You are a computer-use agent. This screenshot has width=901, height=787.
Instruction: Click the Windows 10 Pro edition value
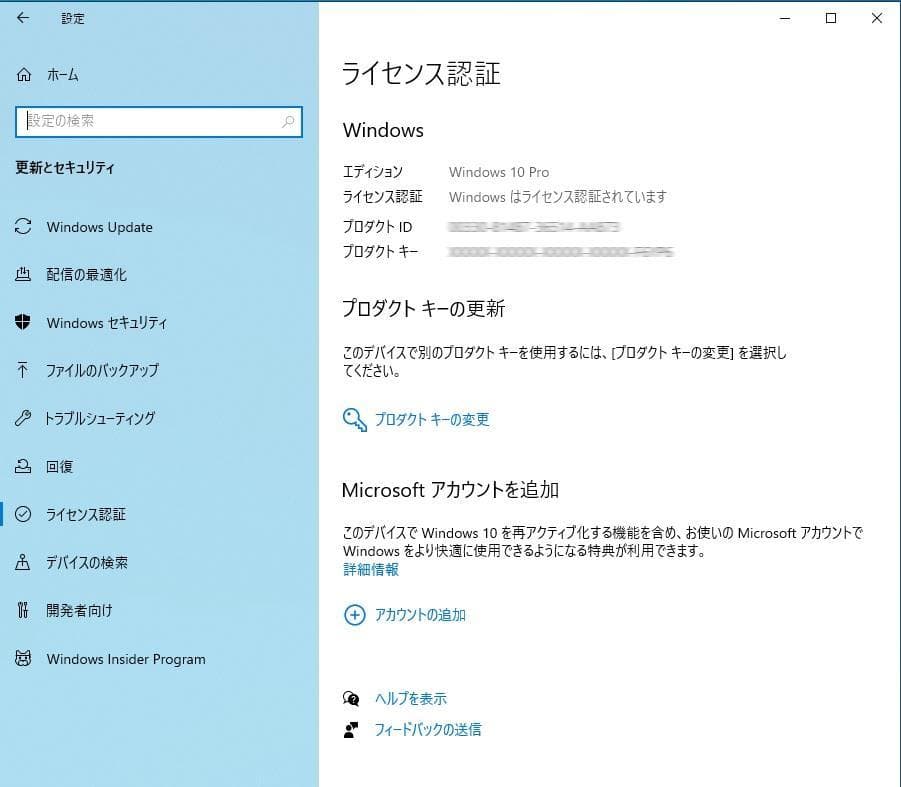point(499,172)
